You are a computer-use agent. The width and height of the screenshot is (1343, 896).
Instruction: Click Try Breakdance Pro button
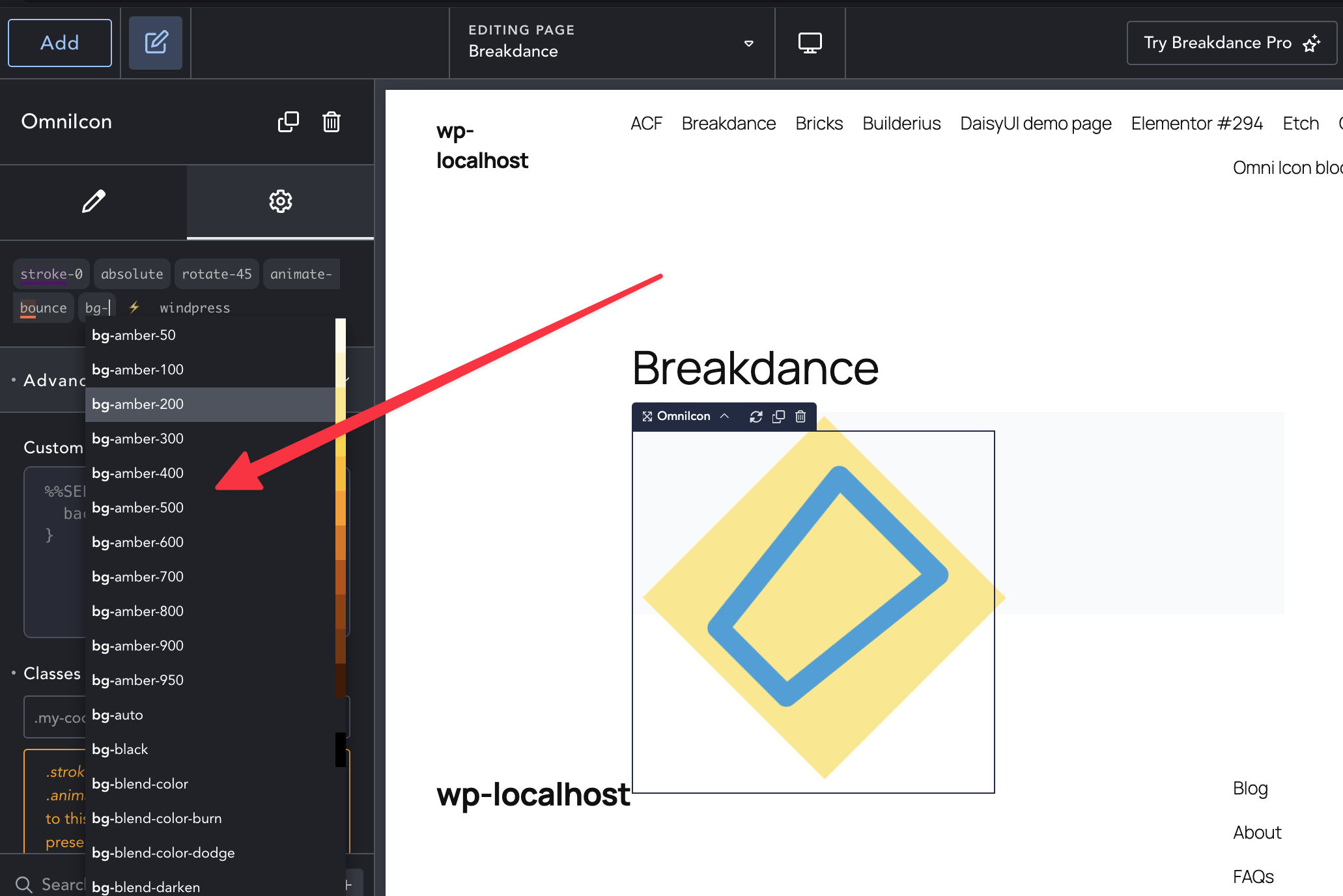point(1232,43)
